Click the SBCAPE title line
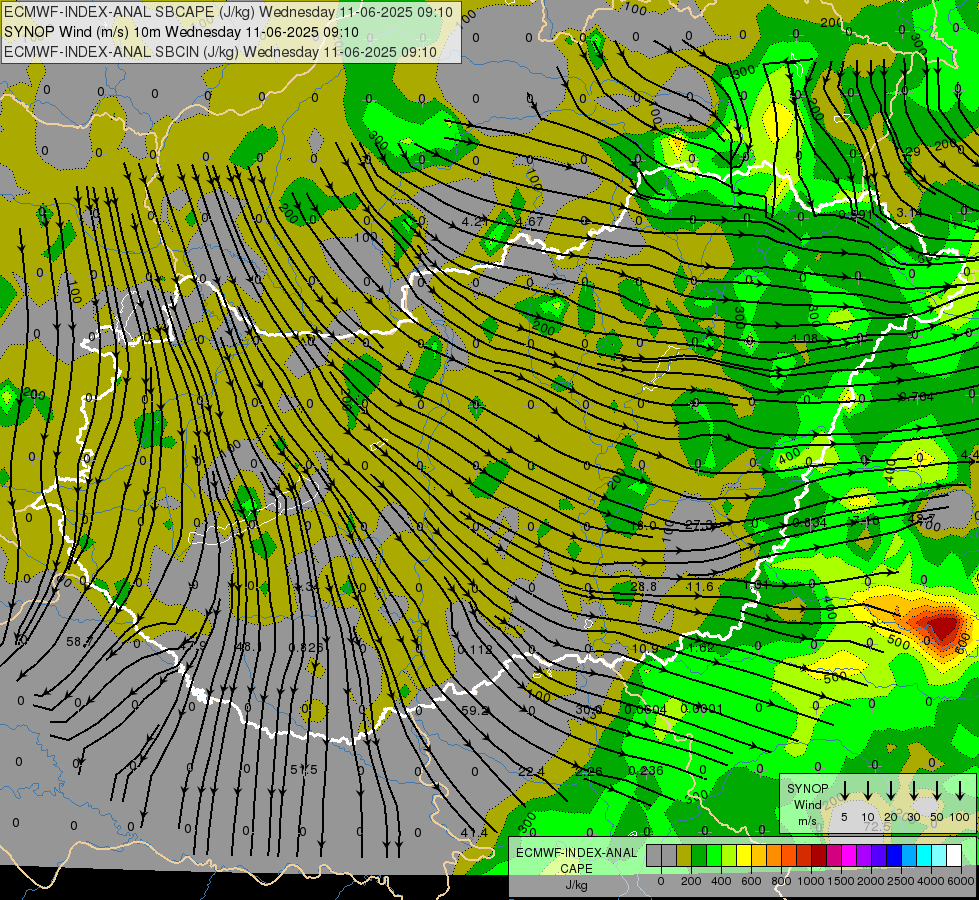Screen dimensions: 979x900 point(228,12)
